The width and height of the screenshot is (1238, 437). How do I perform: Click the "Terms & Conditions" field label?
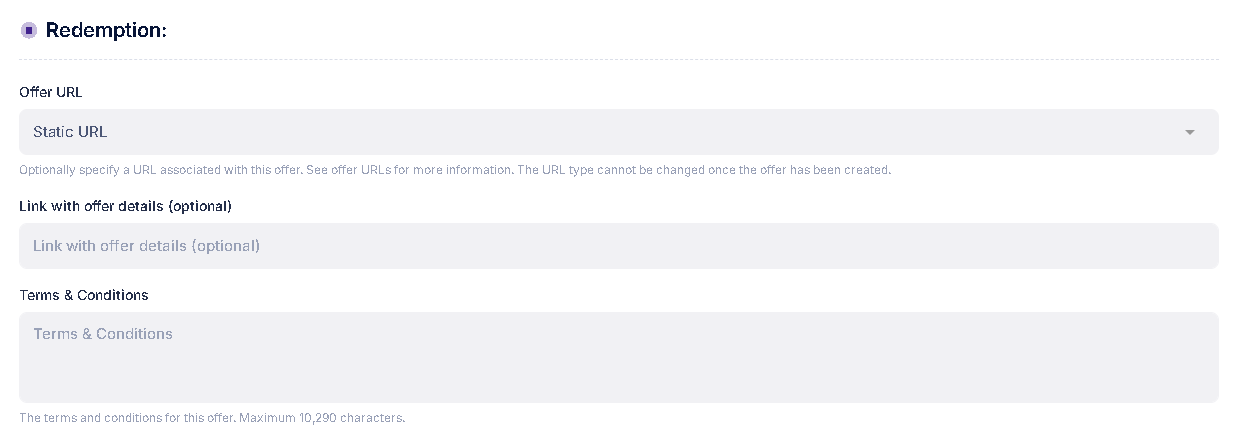coord(84,295)
